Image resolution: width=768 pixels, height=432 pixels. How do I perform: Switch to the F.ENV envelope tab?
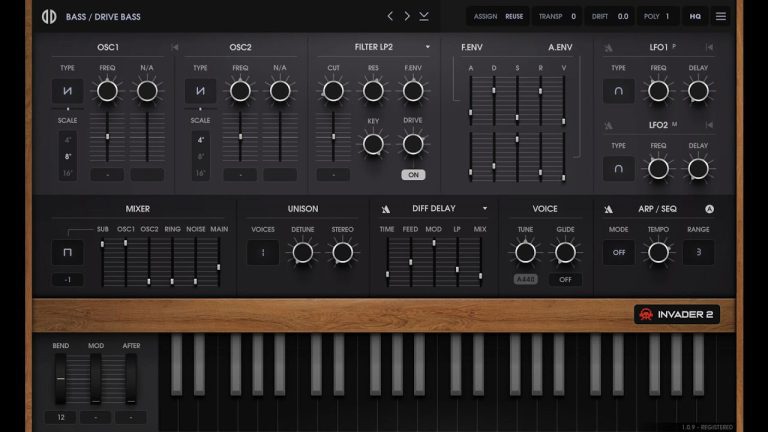pos(472,47)
